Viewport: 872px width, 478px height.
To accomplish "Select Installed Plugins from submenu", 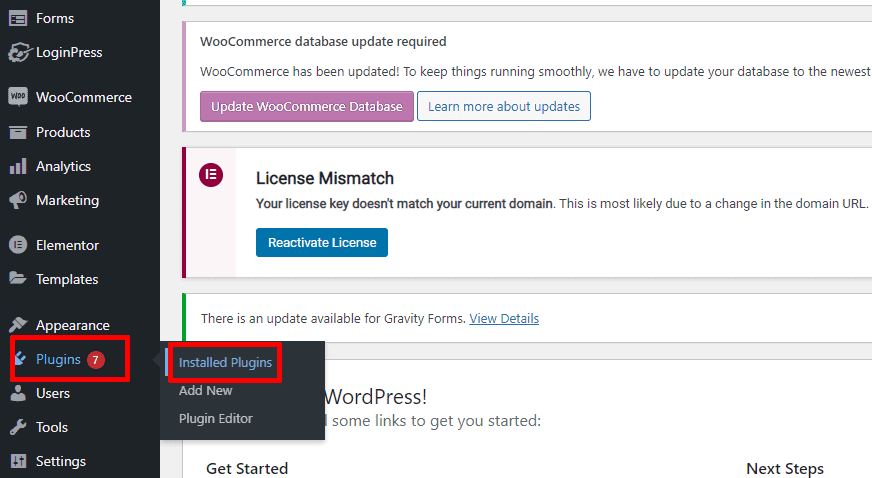I will (x=225, y=362).
